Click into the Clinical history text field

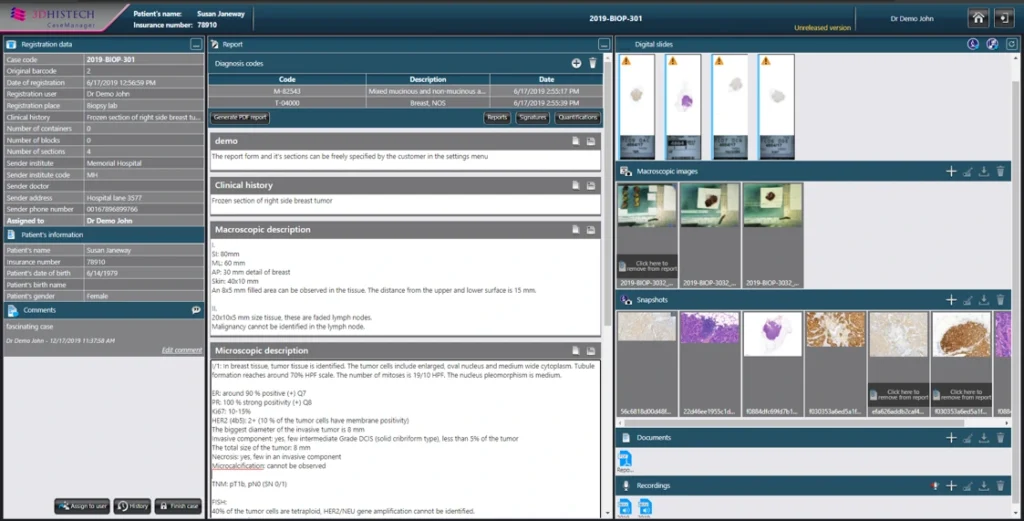pos(405,204)
